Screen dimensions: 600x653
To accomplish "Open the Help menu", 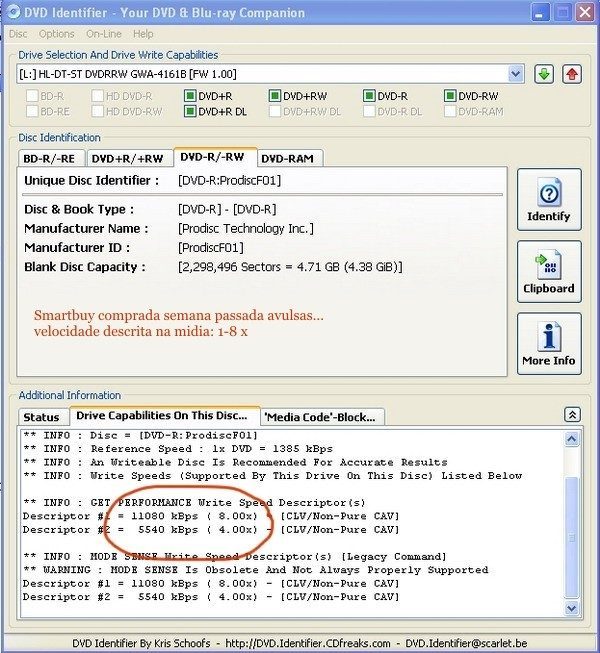I will pos(143,34).
